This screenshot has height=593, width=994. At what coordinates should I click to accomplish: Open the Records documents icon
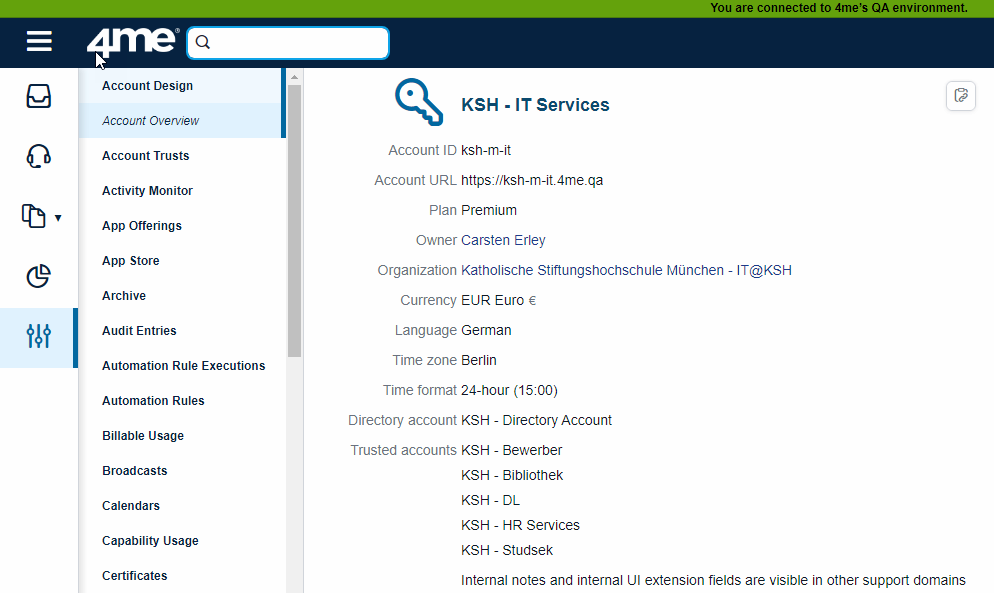coord(34,216)
